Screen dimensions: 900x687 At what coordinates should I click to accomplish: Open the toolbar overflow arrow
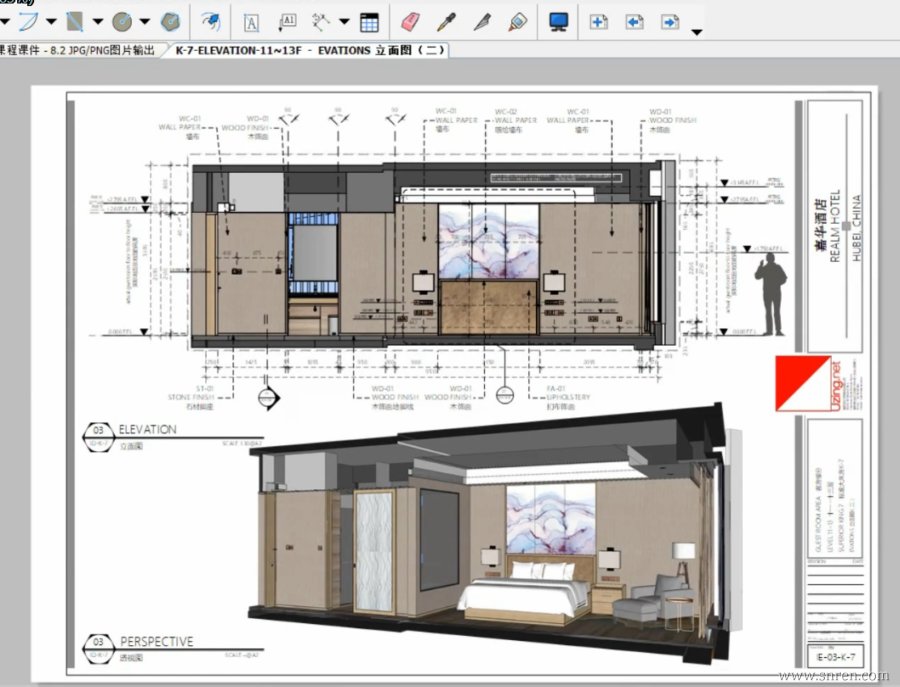click(x=696, y=32)
